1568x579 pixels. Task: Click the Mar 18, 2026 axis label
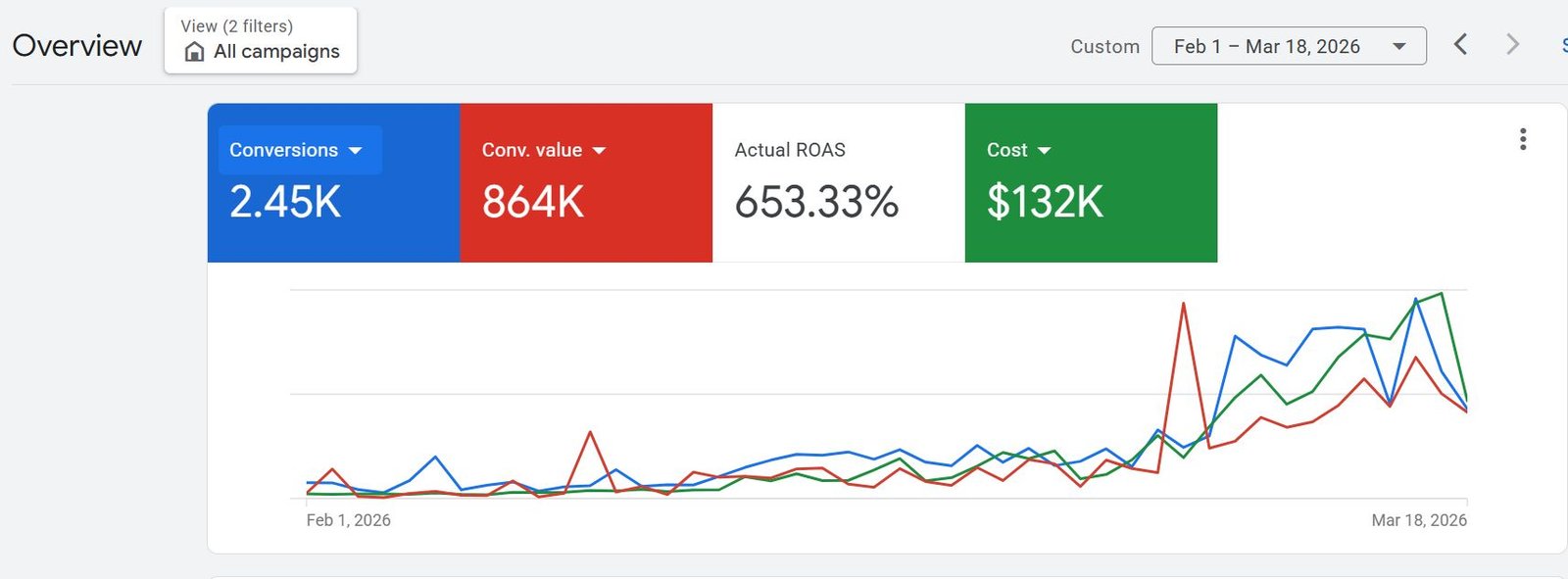pyautogui.click(x=1418, y=520)
